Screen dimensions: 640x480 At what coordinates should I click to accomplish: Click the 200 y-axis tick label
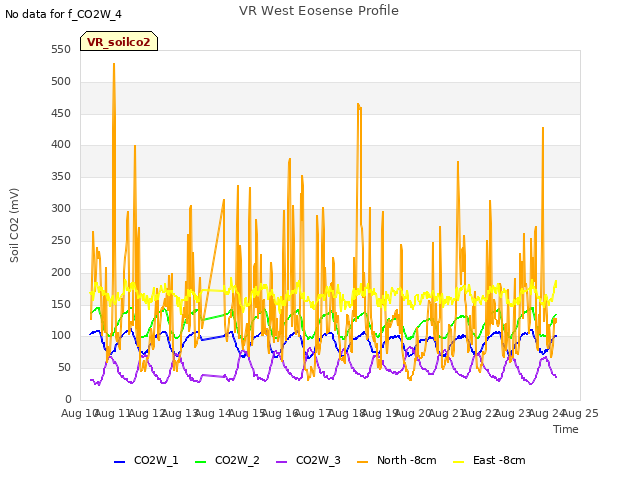click(x=61, y=272)
